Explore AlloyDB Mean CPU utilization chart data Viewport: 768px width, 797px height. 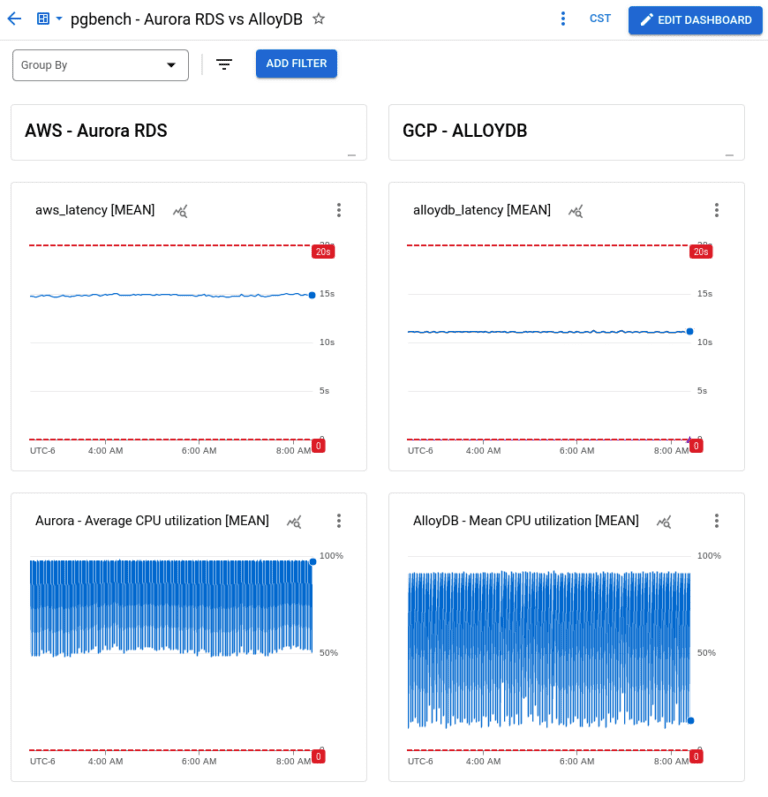tap(664, 522)
